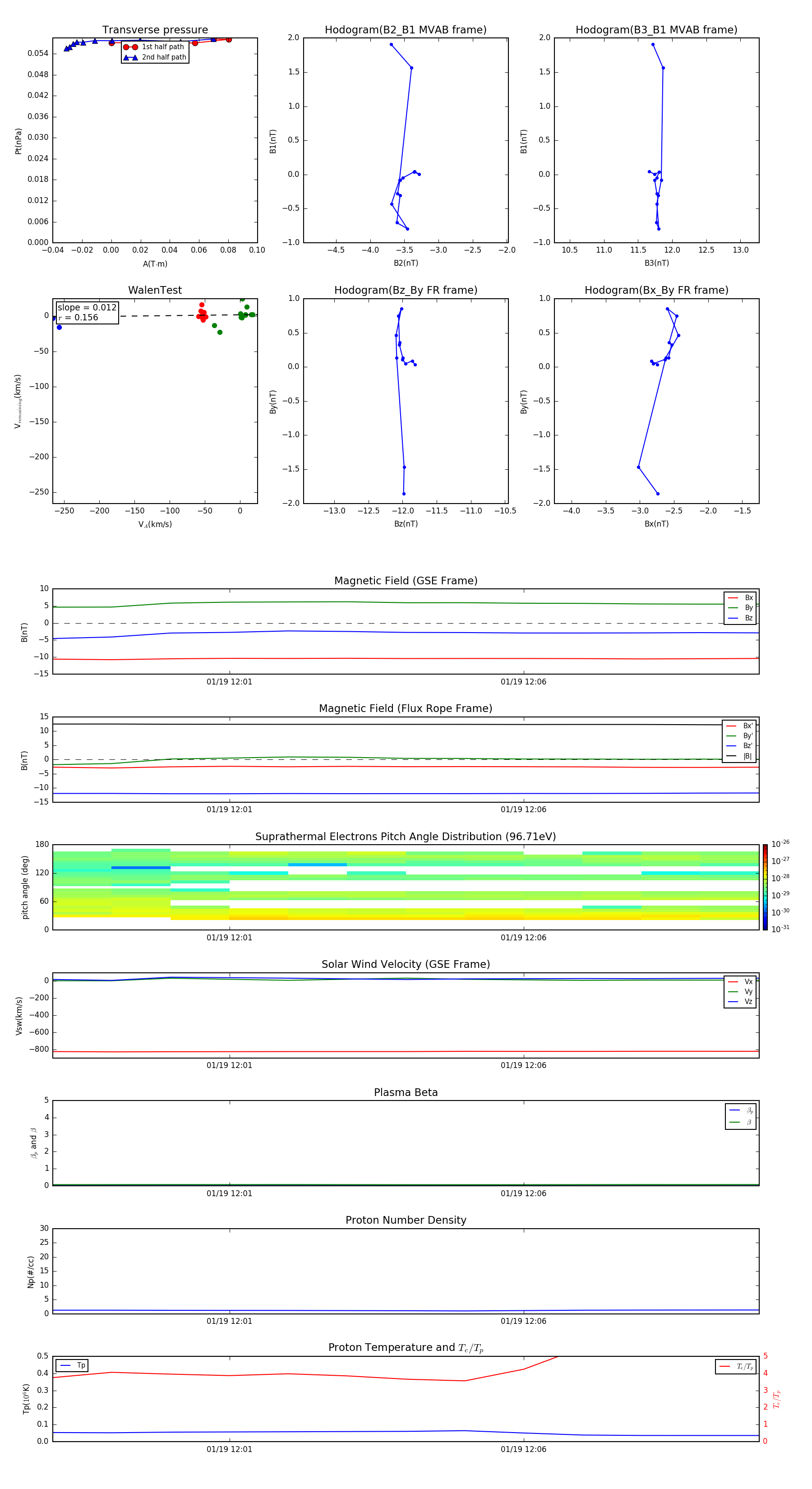Click 'Proton Number Density' plot title
Viewport: 812px width, 1489px height.
click(406, 1220)
